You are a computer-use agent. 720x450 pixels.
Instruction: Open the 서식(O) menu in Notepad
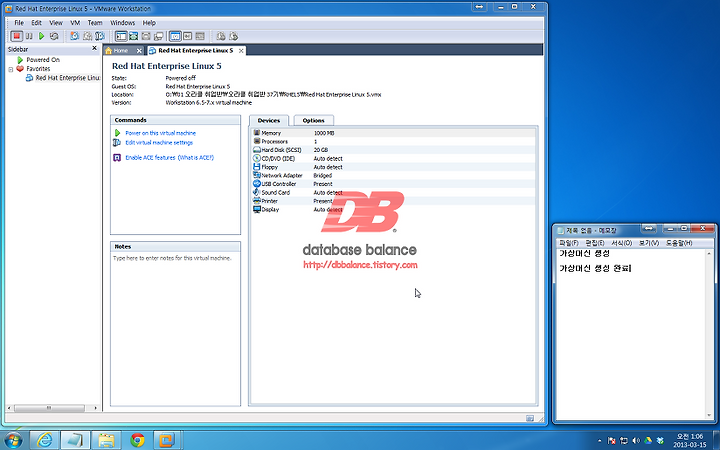click(621, 243)
